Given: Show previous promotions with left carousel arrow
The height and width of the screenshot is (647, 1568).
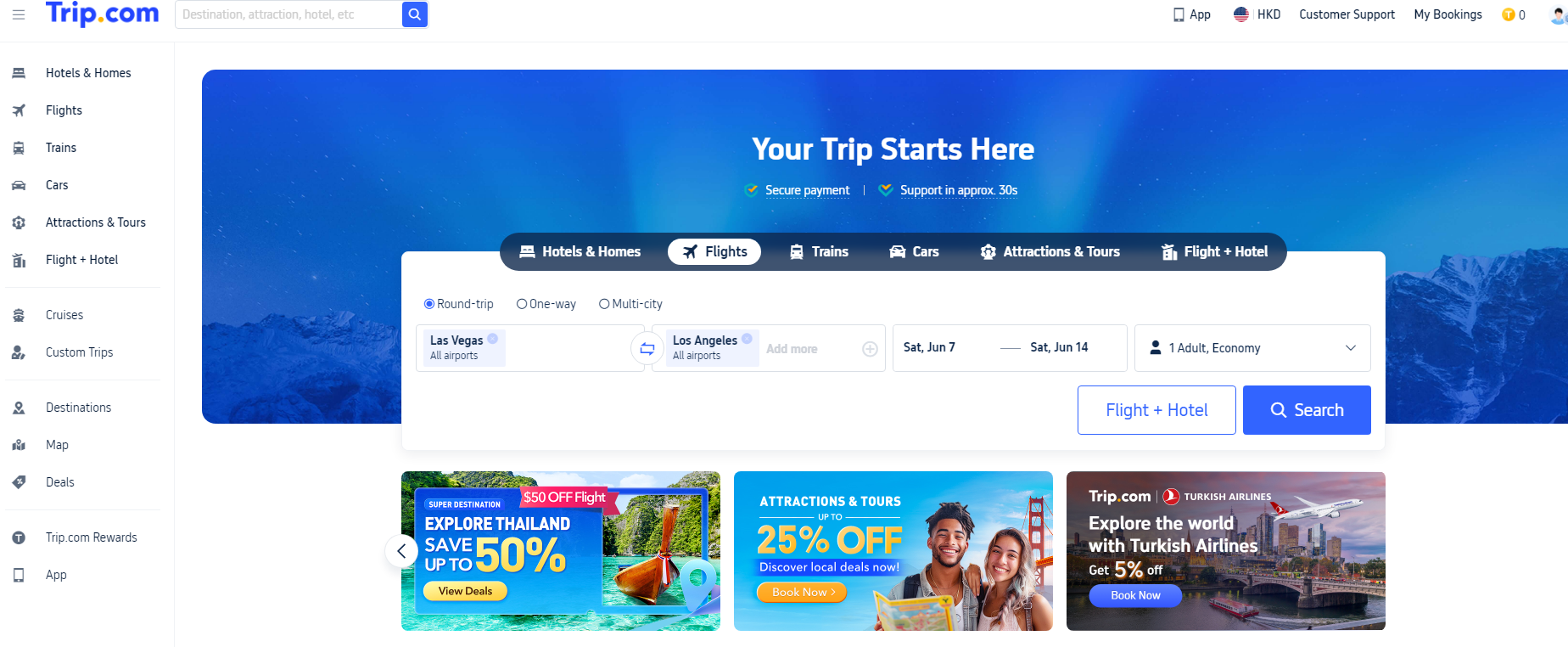Looking at the screenshot, I should (401, 551).
